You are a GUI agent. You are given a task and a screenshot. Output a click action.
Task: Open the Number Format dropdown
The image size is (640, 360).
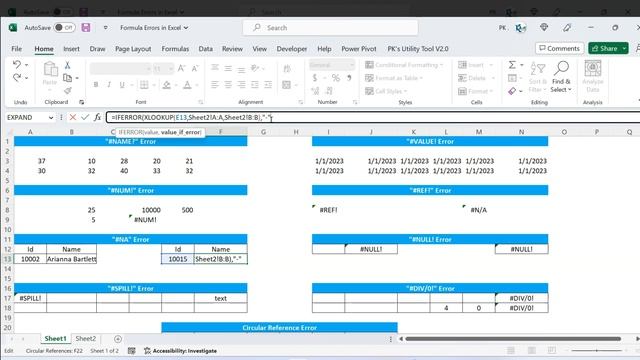coord(332,65)
